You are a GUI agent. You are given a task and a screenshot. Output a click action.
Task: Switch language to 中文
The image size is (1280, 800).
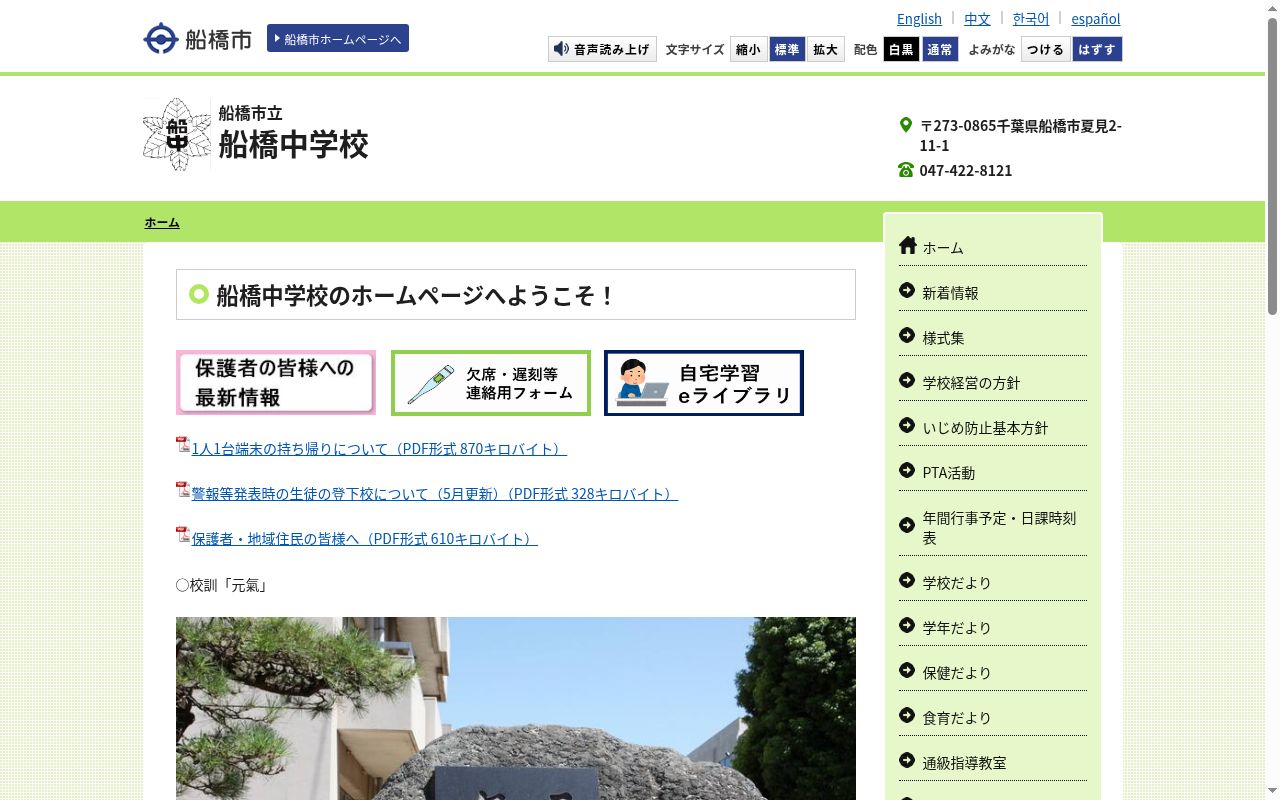pos(977,18)
